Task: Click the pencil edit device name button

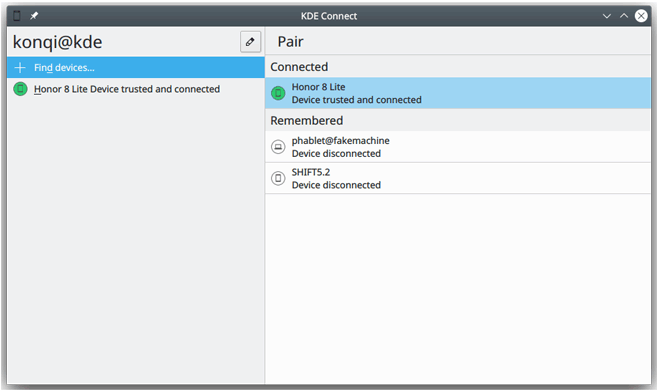Action: click(x=250, y=42)
